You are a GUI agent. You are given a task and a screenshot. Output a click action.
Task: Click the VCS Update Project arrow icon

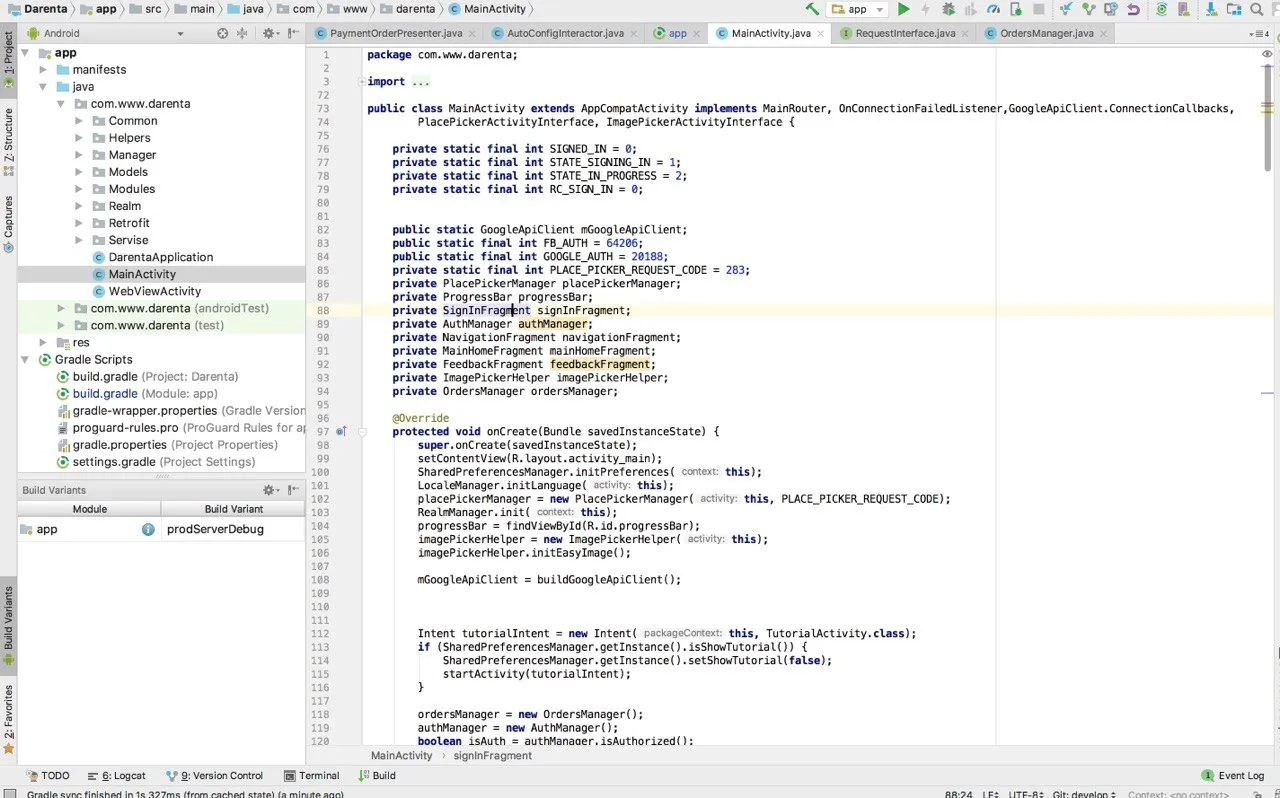coord(1066,9)
